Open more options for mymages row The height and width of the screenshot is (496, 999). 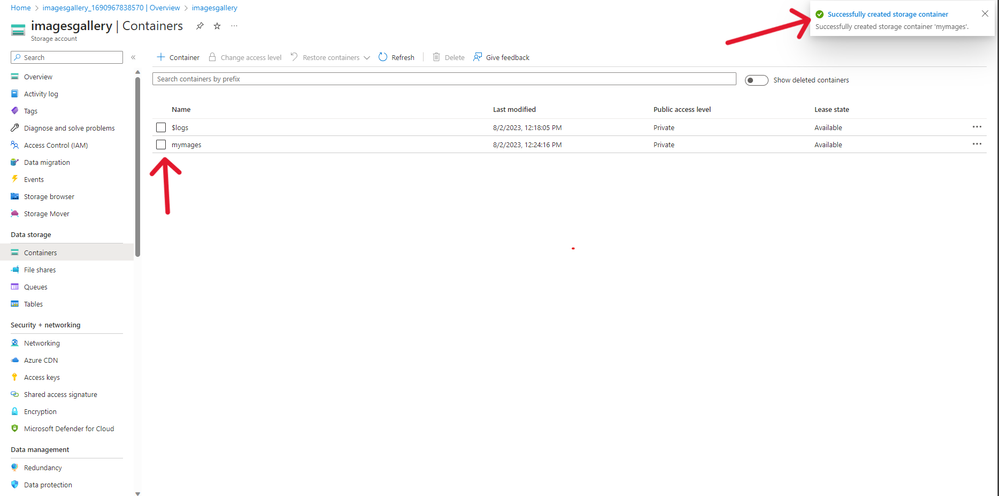pyautogui.click(x=977, y=145)
